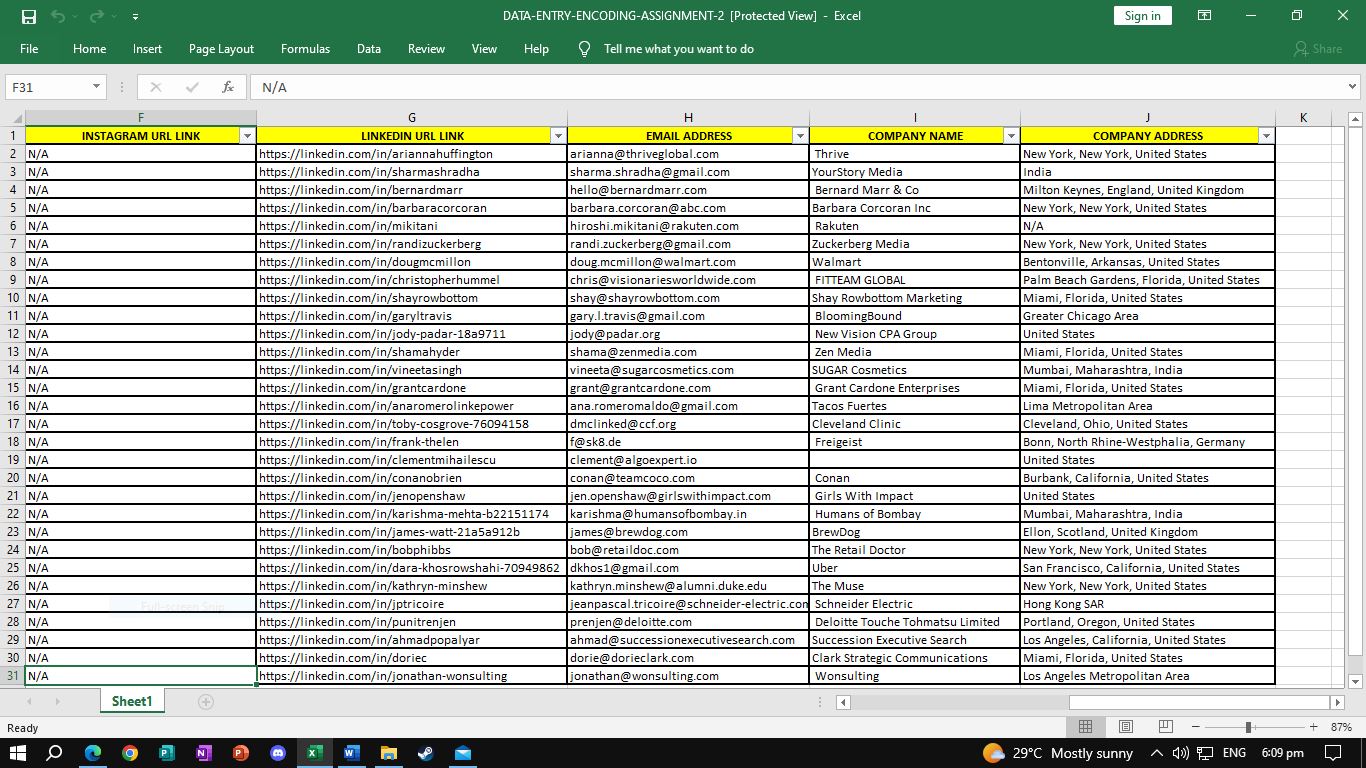Click the vertical scrollbar down arrow

click(x=1356, y=682)
